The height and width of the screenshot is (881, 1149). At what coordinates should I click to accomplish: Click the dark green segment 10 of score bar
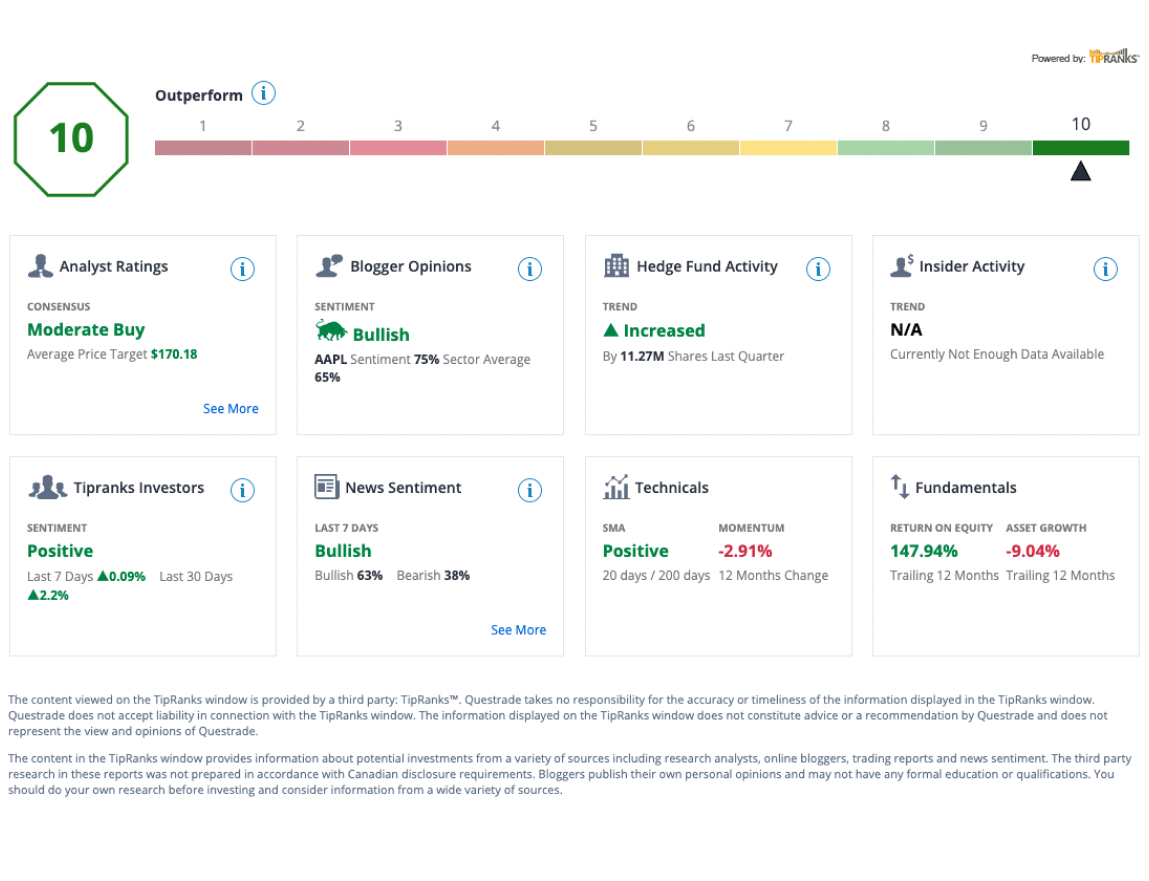coord(1081,148)
